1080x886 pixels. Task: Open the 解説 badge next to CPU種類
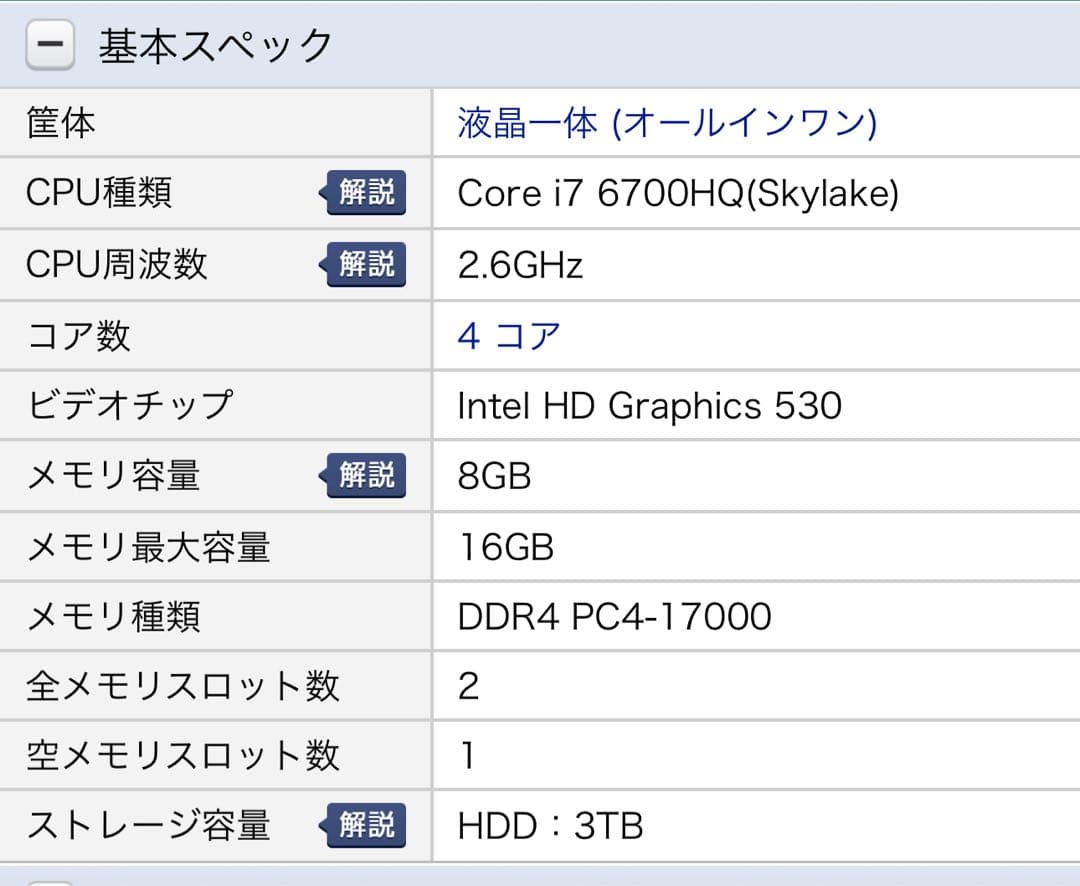[x=365, y=193]
